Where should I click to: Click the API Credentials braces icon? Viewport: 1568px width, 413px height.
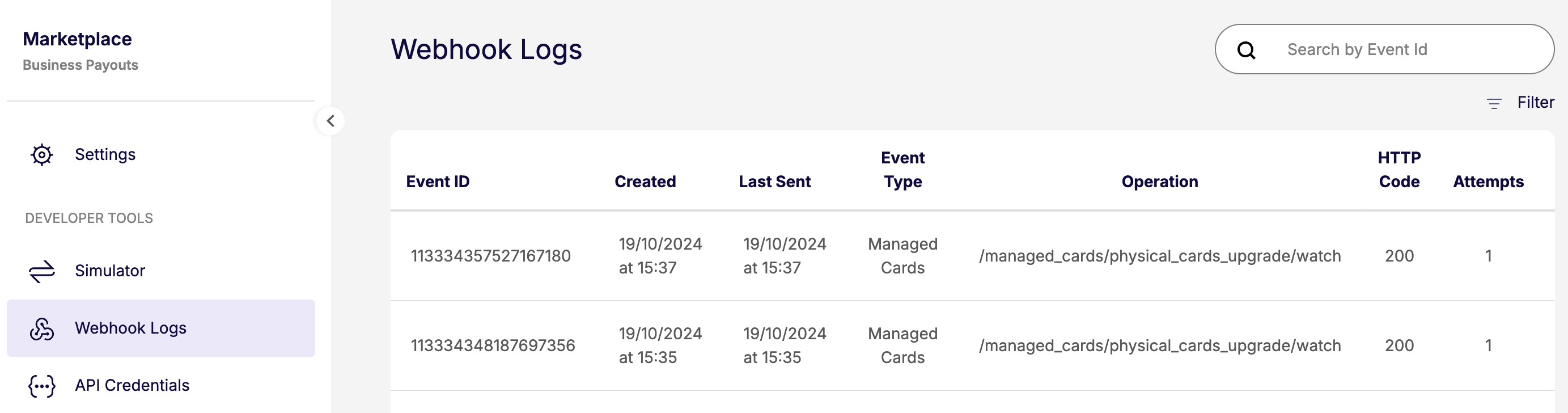click(x=41, y=386)
